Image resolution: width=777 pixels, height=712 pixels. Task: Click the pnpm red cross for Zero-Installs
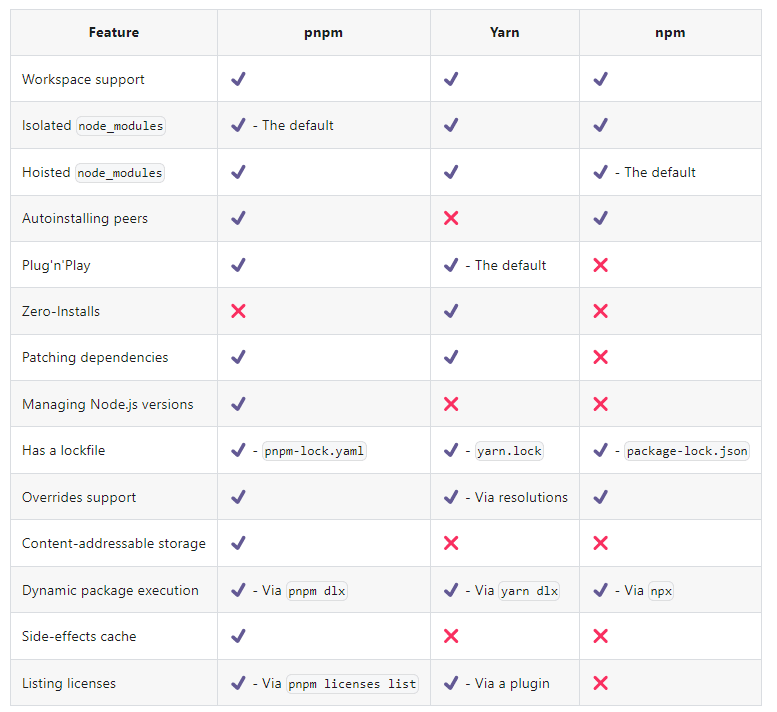coord(238,311)
